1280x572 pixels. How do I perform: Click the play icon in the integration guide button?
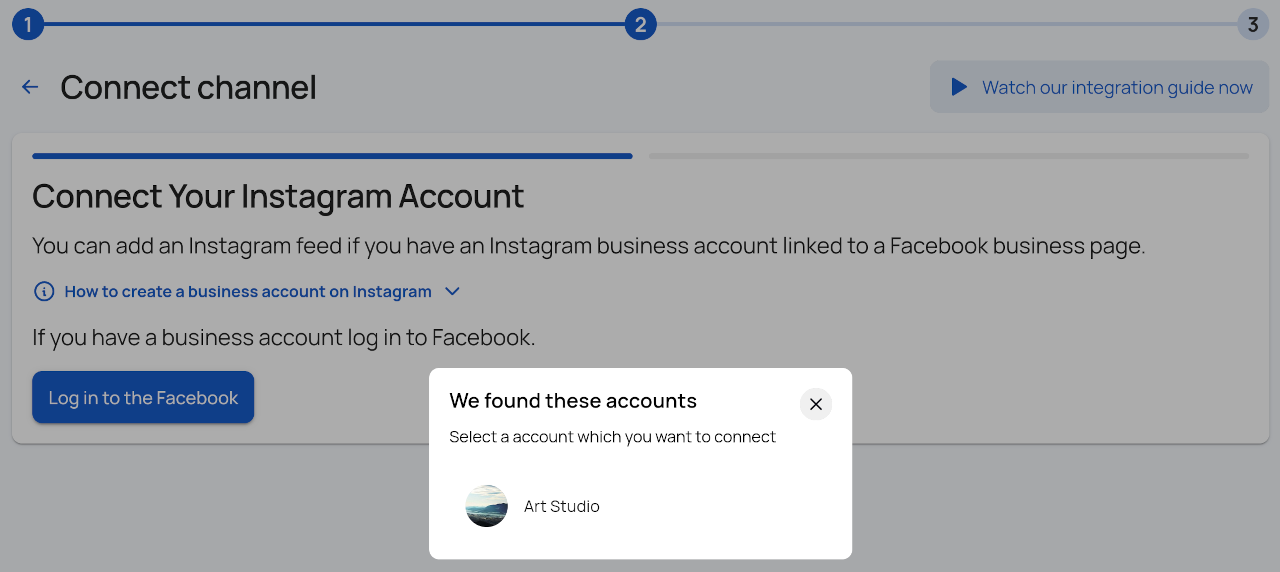click(959, 87)
